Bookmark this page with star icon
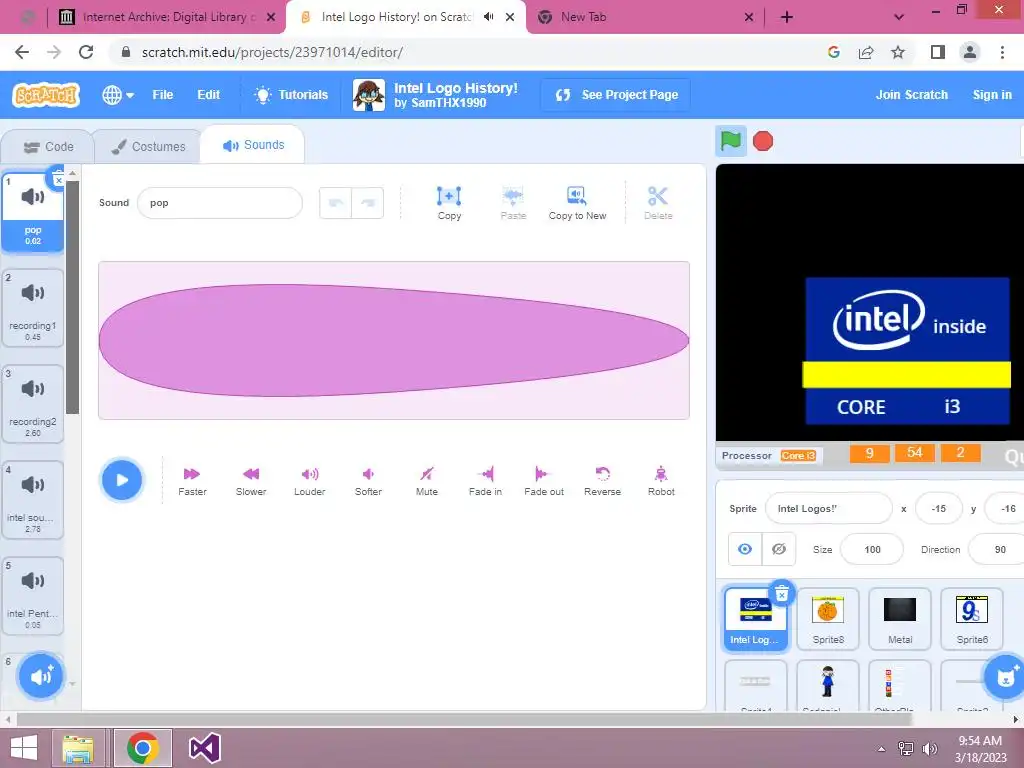The width and height of the screenshot is (1024, 768). click(x=898, y=52)
